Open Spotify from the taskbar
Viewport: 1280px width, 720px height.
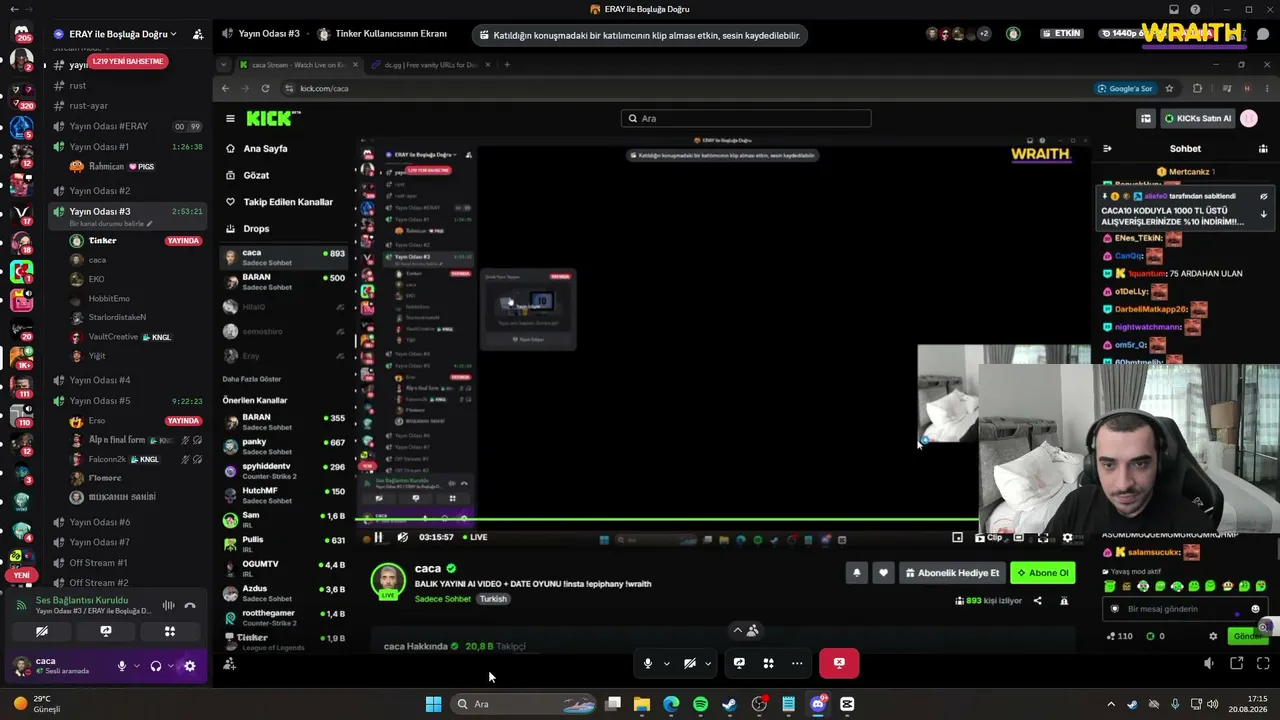coord(700,704)
